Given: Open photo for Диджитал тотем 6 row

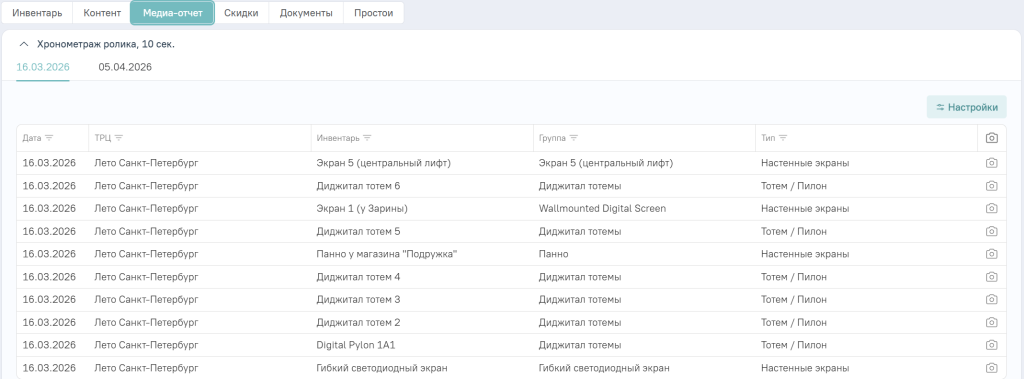Looking at the screenshot, I should pyautogui.click(x=991, y=186).
